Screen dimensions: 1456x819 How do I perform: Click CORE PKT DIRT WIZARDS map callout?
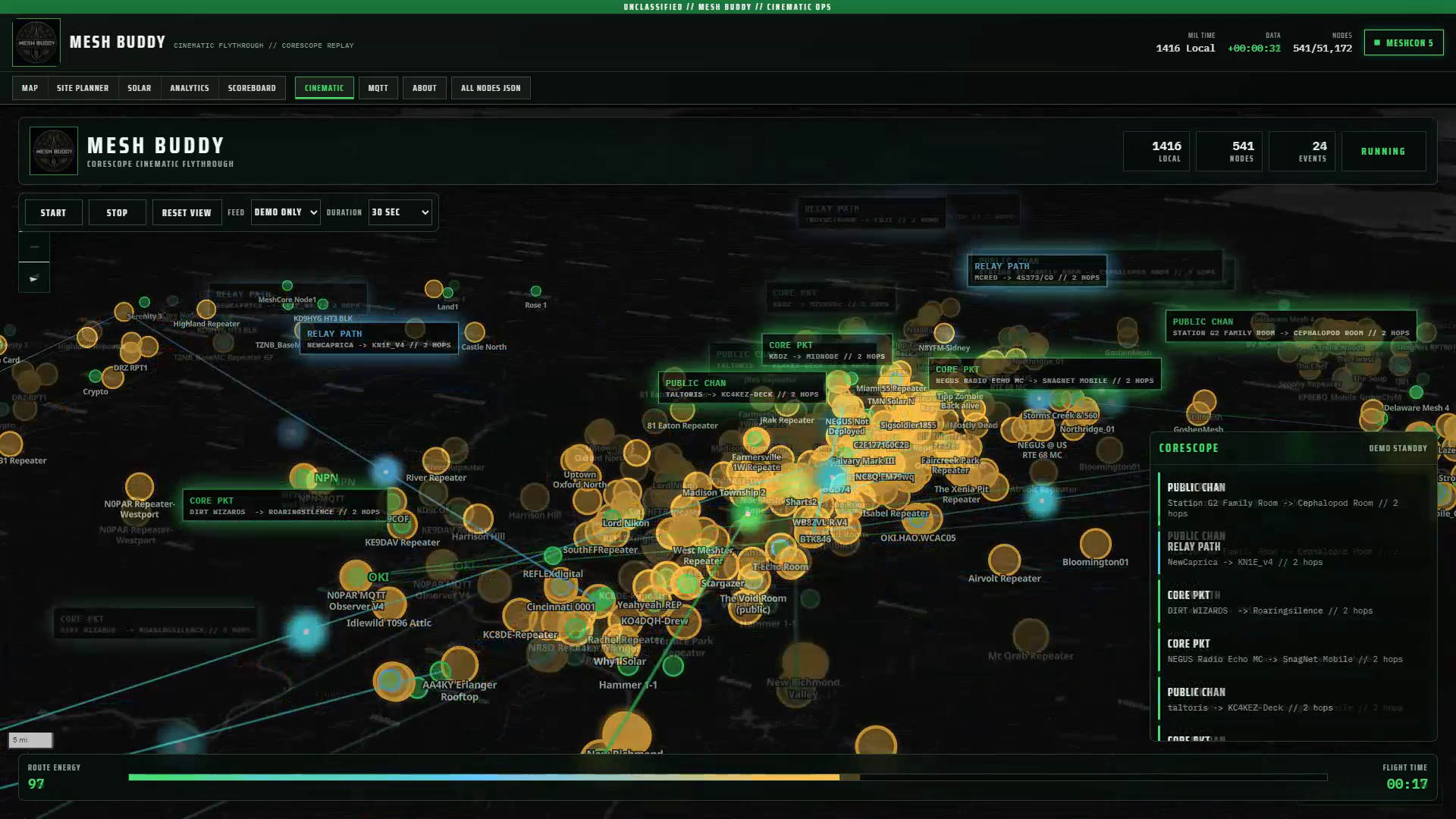pyautogui.click(x=284, y=506)
